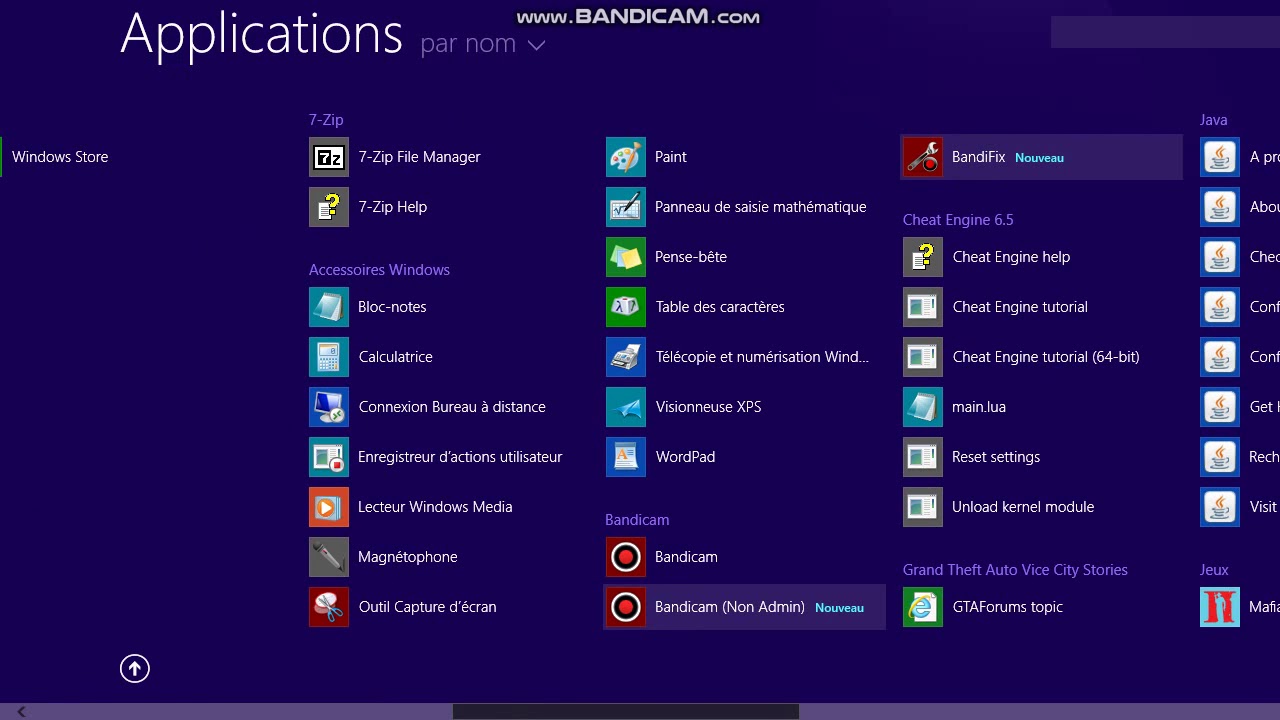1280x720 pixels.
Task: Select the Jeux group header
Action: [x=1214, y=569]
